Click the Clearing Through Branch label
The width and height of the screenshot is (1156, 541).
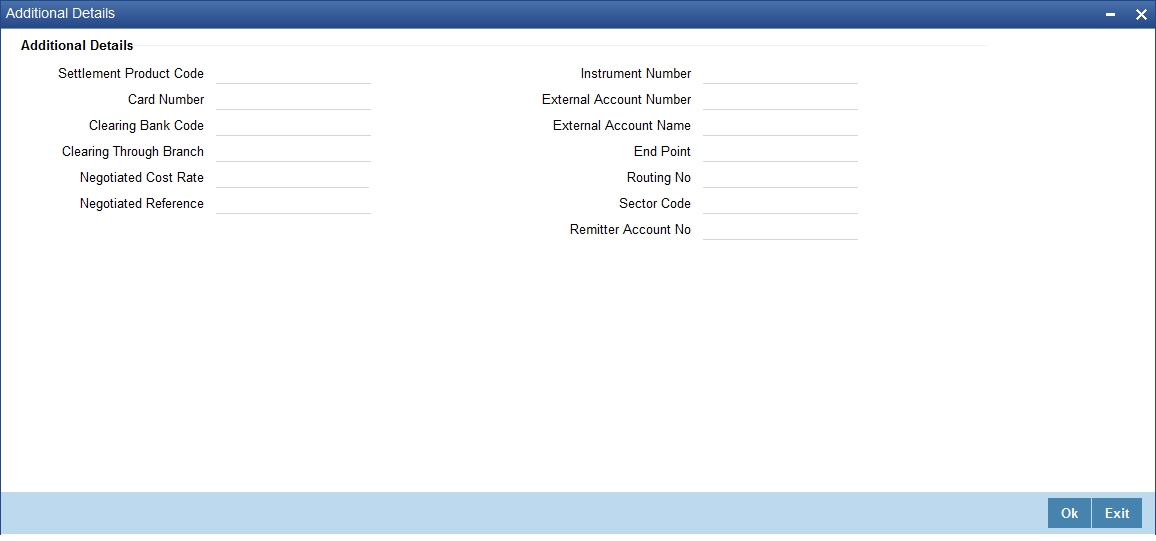(133, 152)
